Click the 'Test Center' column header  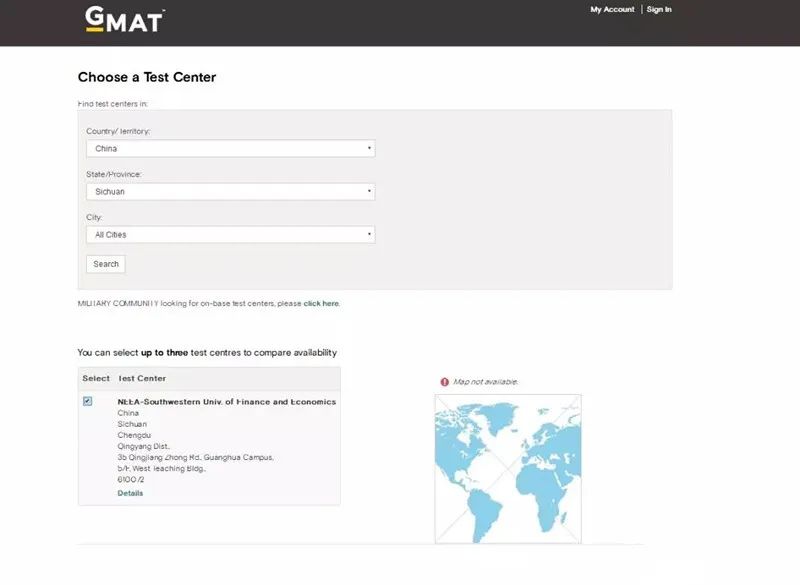(x=142, y=378)
